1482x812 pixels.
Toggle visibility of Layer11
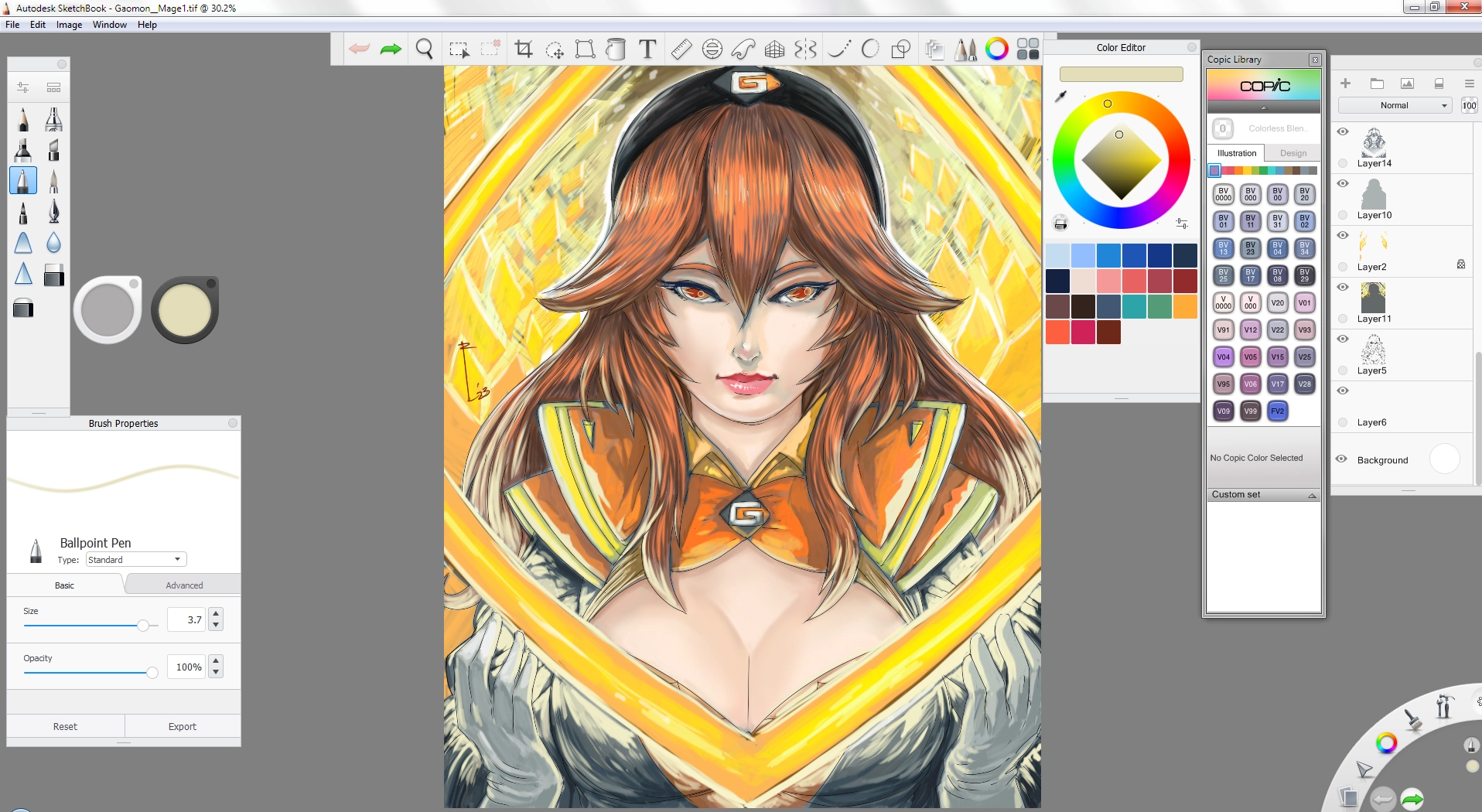coord(1343,287)
